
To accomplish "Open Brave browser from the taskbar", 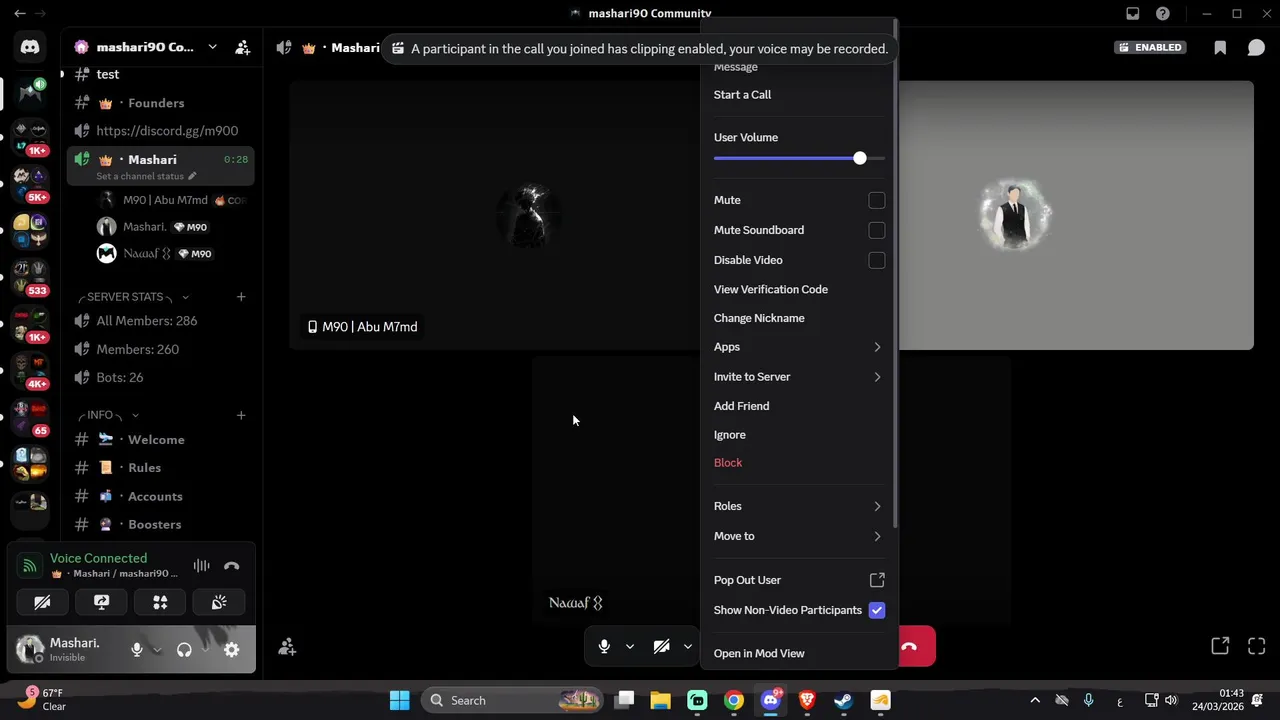I will click(x=807, y=700).
